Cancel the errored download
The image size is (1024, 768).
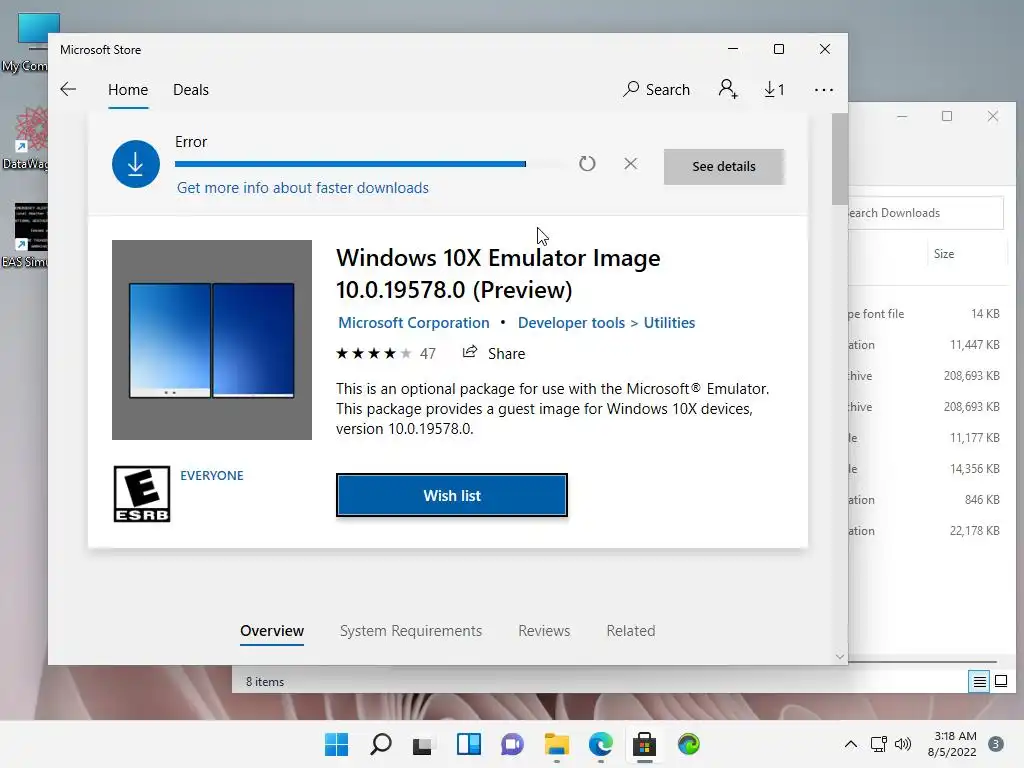tap(630, 164)
